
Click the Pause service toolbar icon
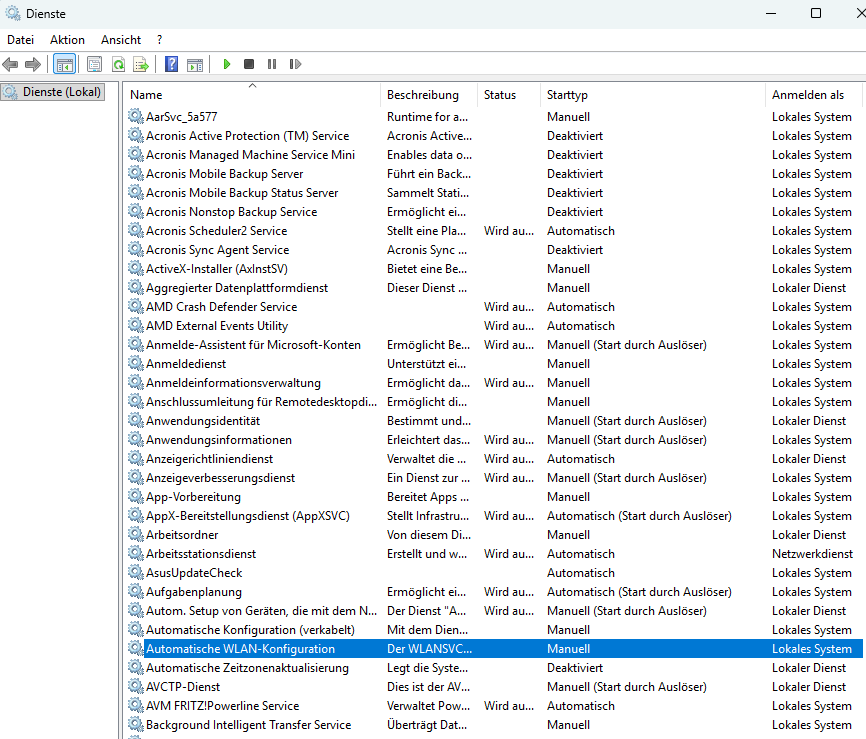coord(272,64)
